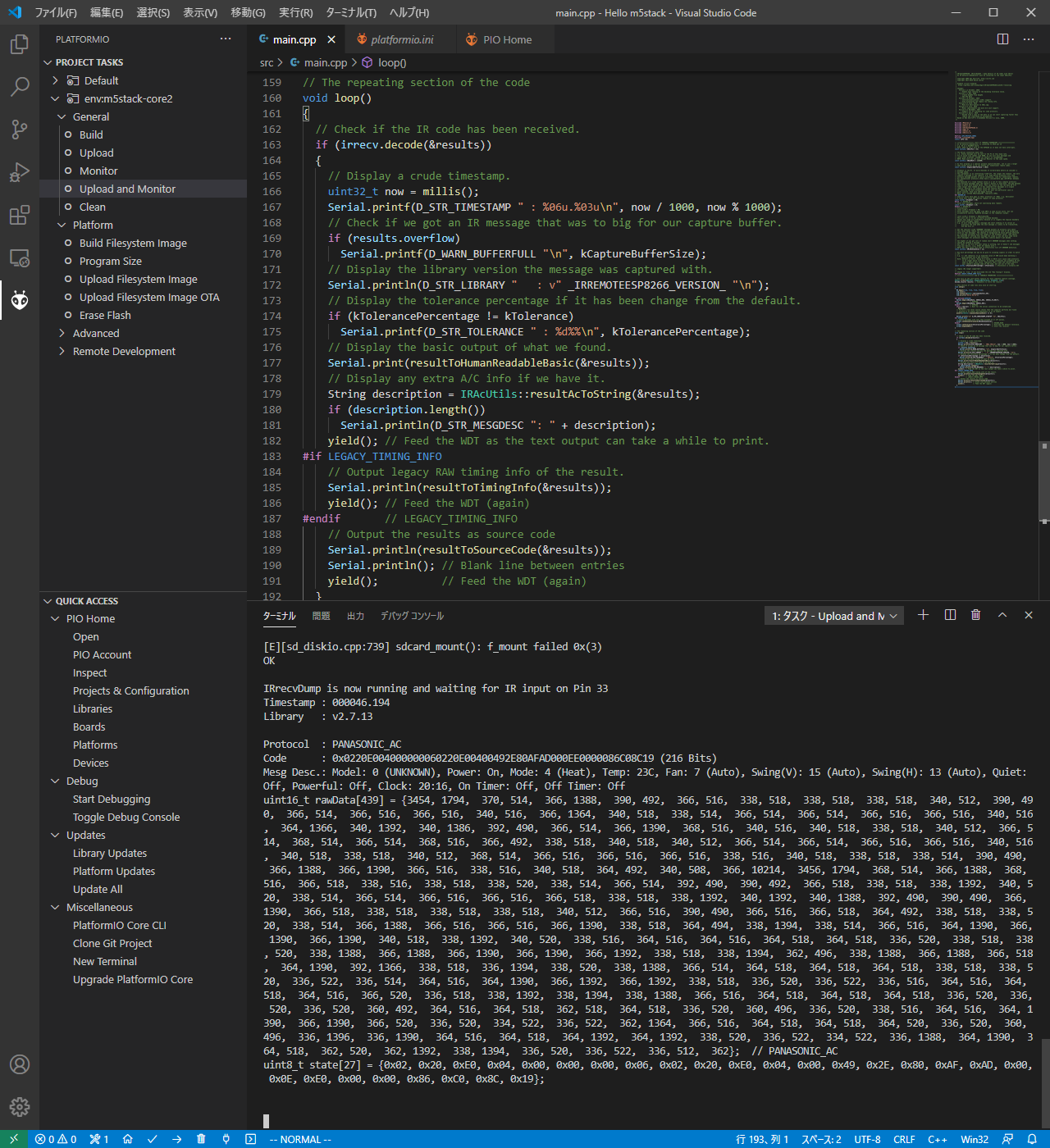Kill terminal with trash icon
Viewport: 1050px width, 1148px height.
pos(976,615)
